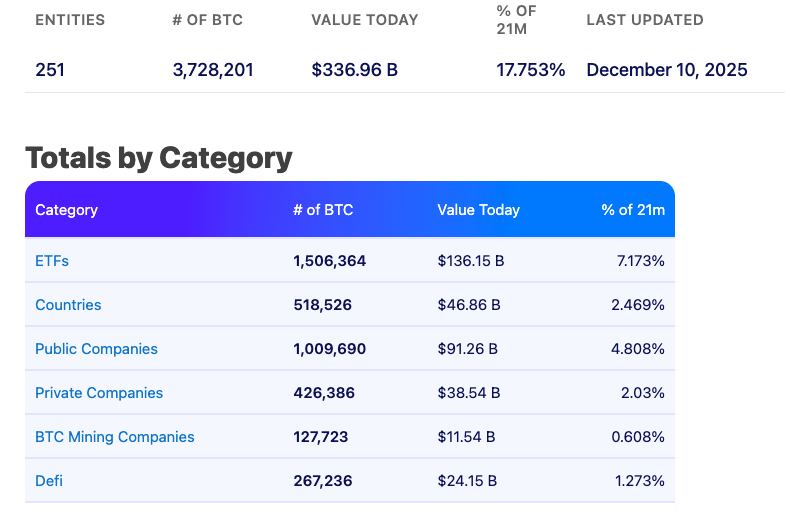Click the $336.96 B total value

(355, 70)
